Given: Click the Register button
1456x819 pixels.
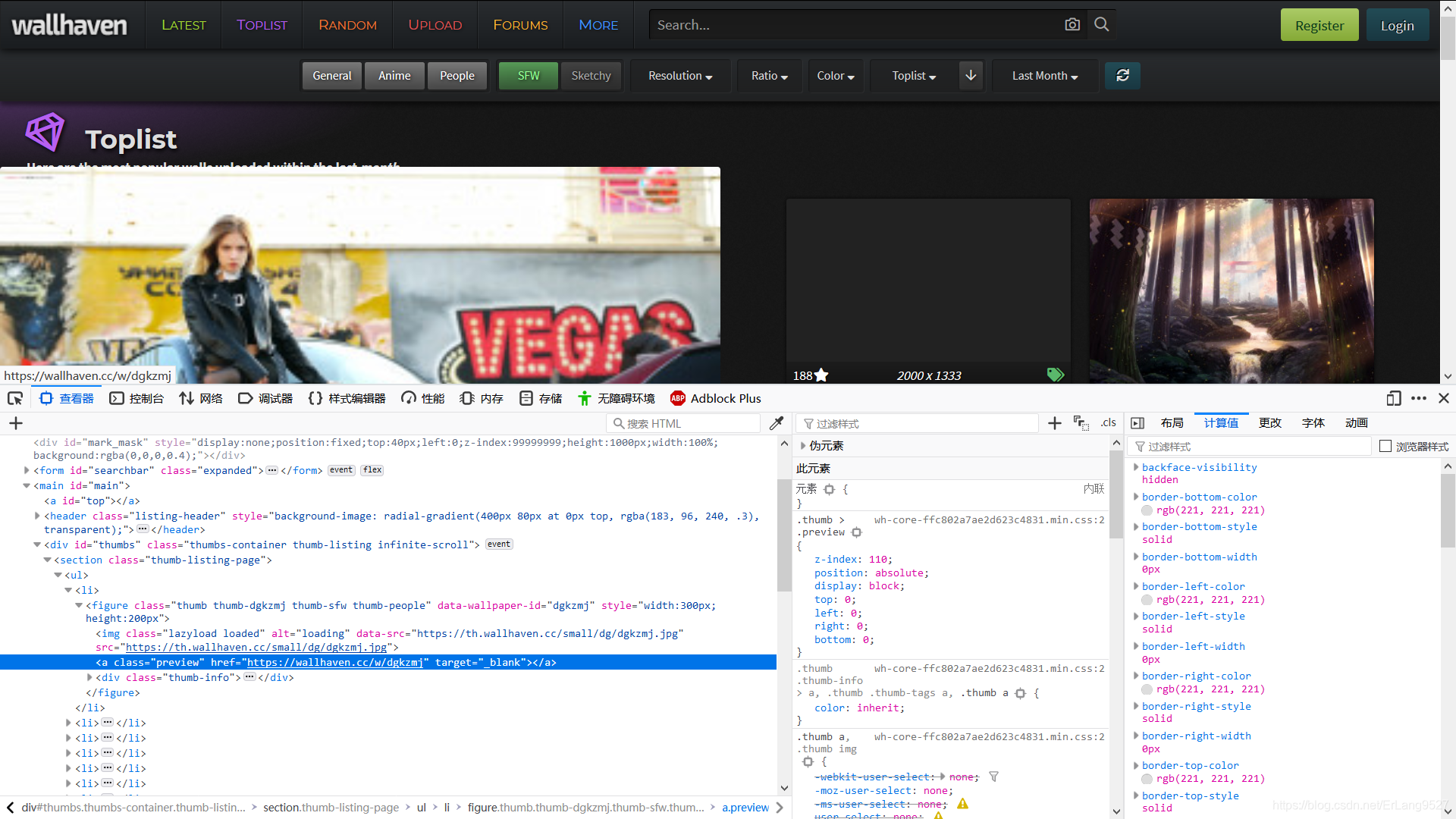Looking at the screenshot, I should point(1319,25).
